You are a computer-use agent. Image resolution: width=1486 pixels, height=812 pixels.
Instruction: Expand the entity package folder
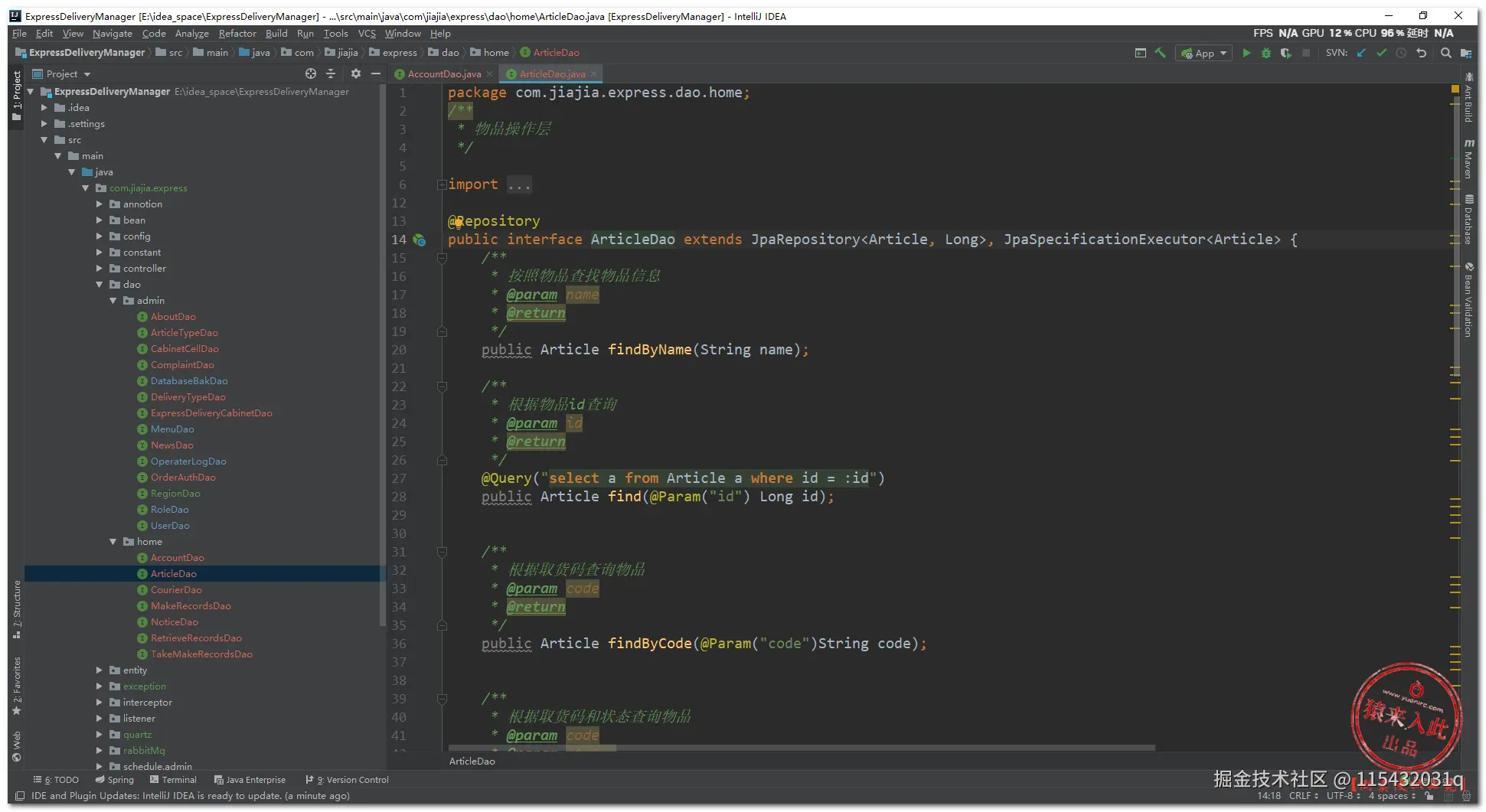pyautogui.click(x=100, y=670)
